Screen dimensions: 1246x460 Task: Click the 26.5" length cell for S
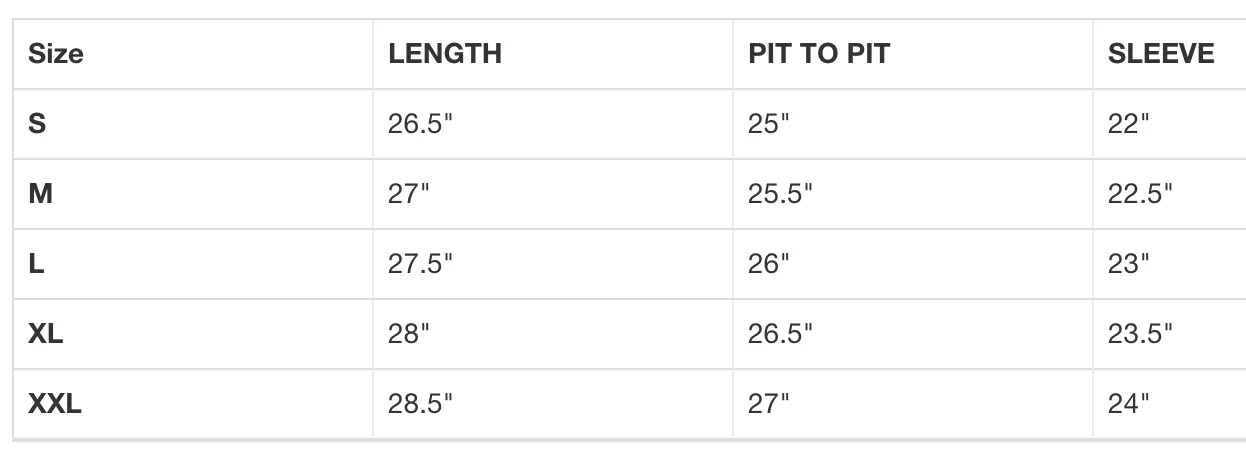[420, 124]
